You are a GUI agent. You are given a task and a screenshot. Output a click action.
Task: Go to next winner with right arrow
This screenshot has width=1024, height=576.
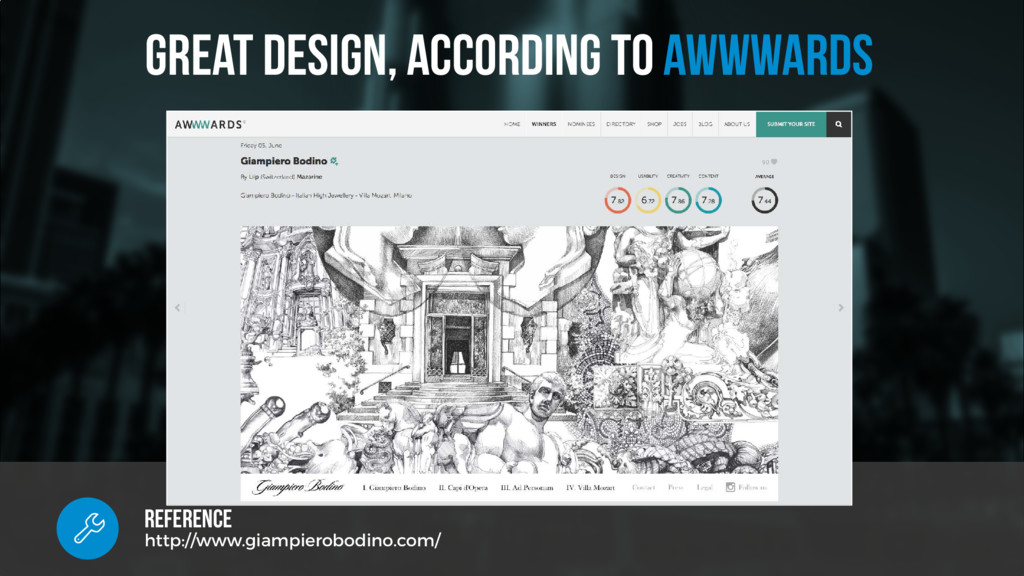(841, 308)
